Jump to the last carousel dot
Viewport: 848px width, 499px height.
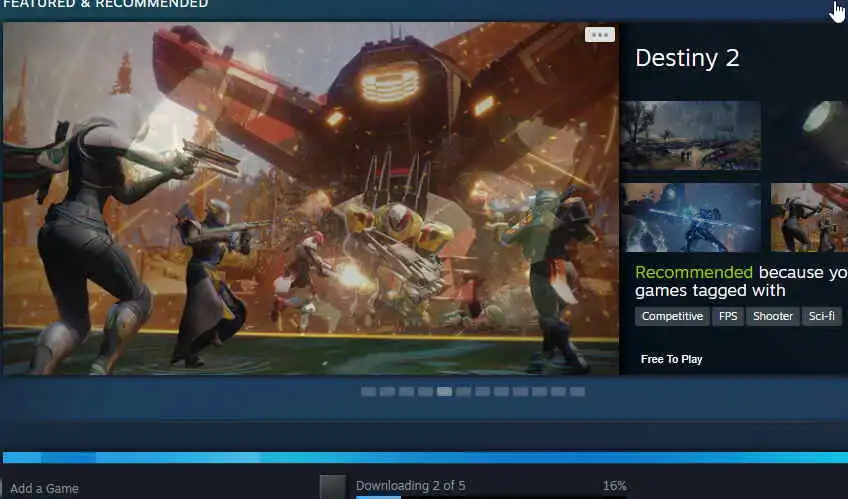[x=578, y=391]
